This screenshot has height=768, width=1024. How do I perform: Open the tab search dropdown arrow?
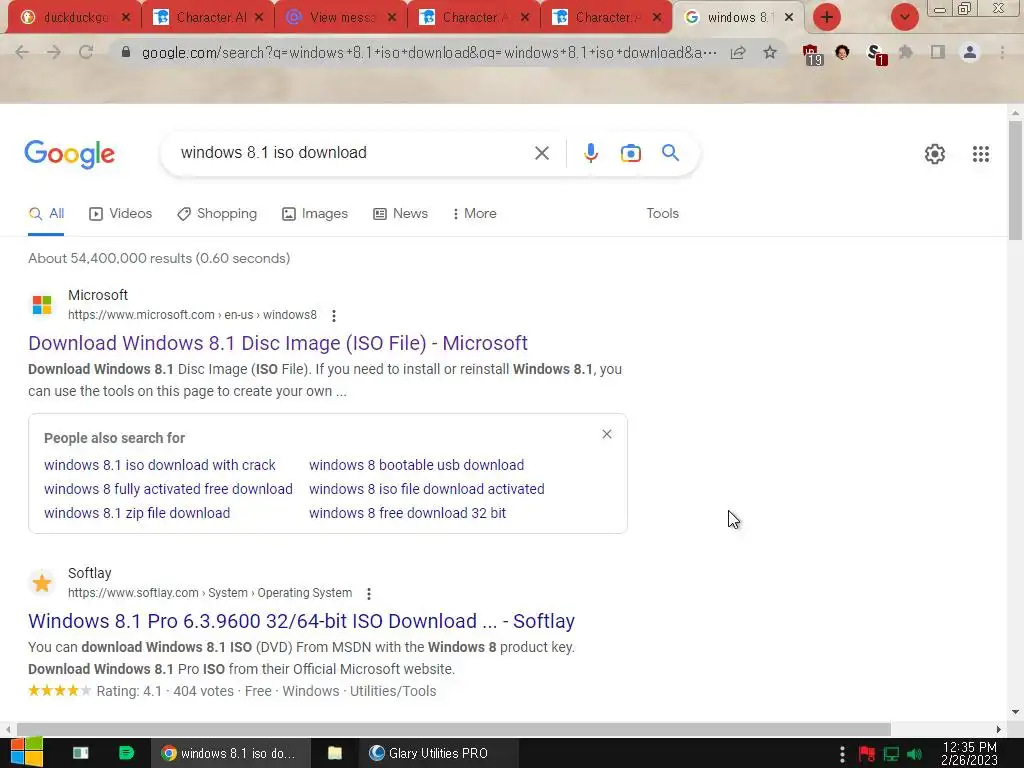(x=904, y=17)
